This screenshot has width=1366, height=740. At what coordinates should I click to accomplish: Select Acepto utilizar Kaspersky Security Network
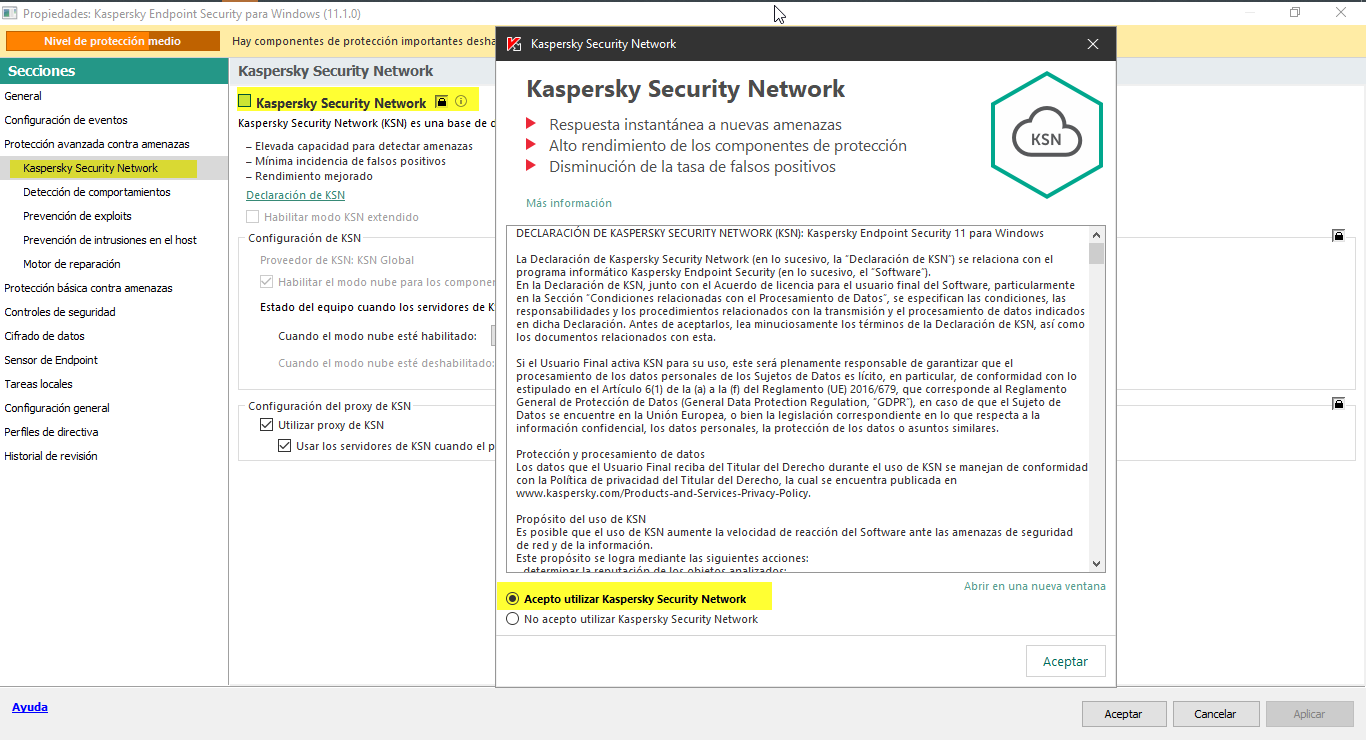coord(513,599)
